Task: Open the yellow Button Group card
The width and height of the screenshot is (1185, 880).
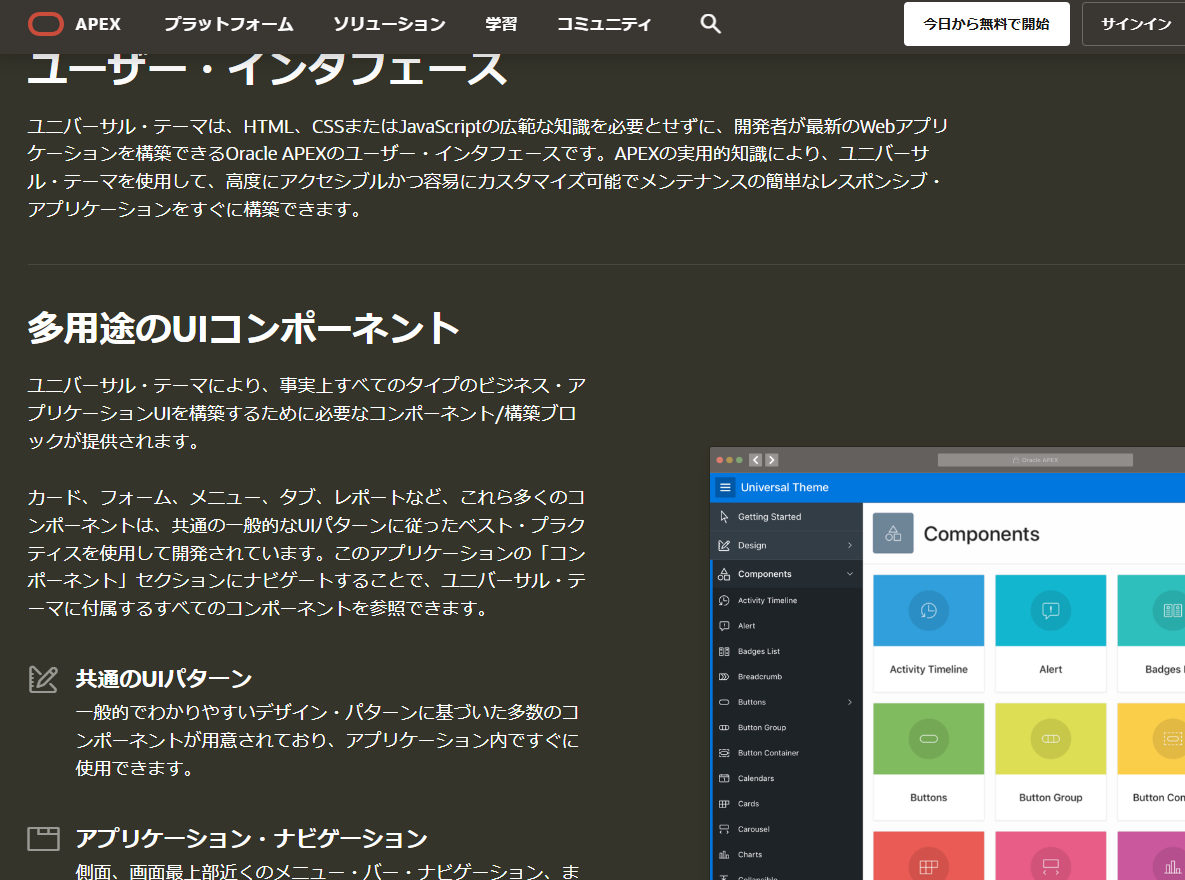Action: pyautogui.click(x=1050, y=762)
